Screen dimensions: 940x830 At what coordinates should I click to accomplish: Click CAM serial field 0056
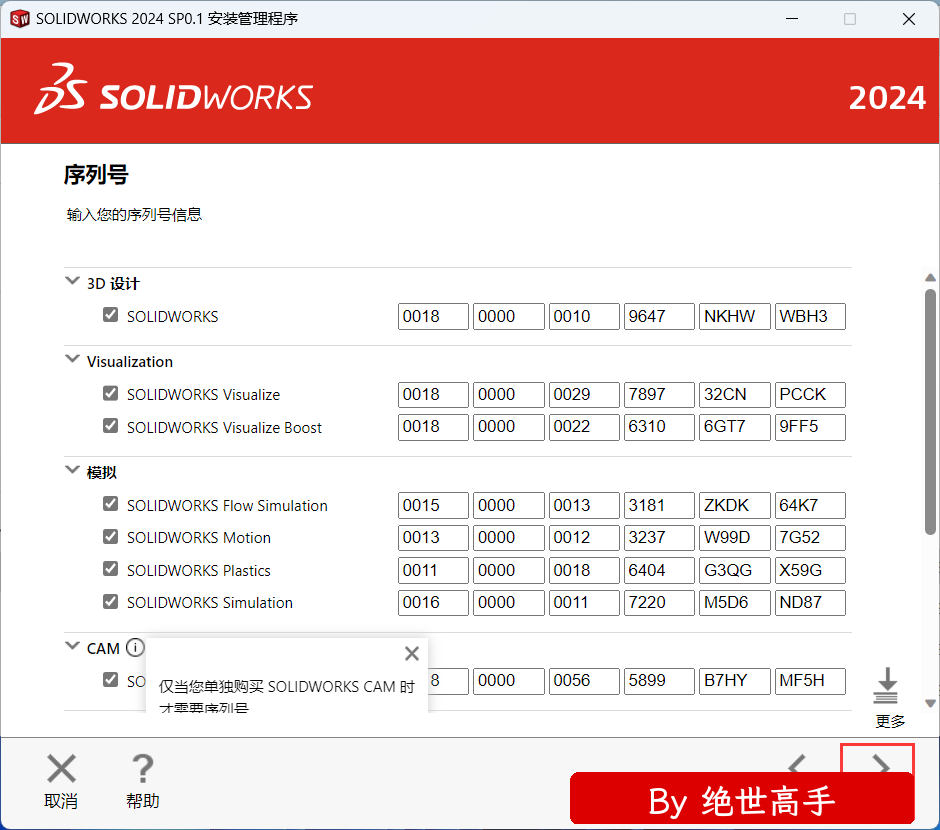point(584,681)
